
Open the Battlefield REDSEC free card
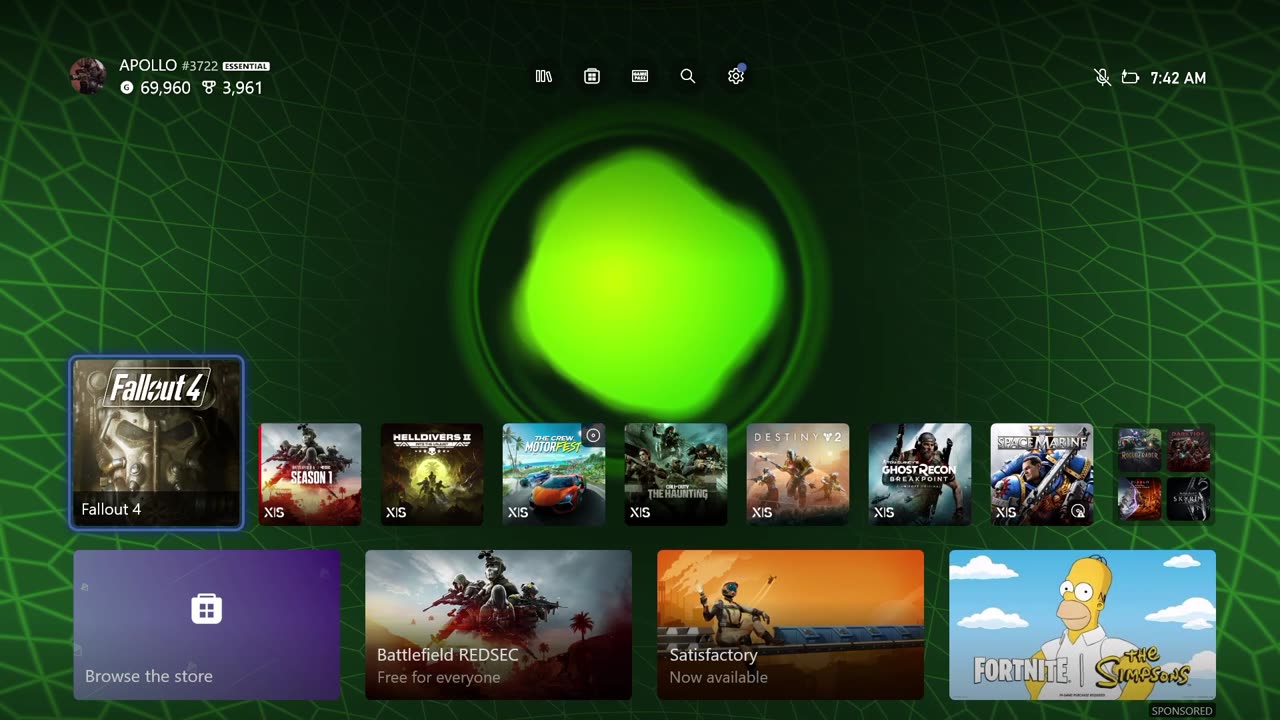[x=498, y=625]
